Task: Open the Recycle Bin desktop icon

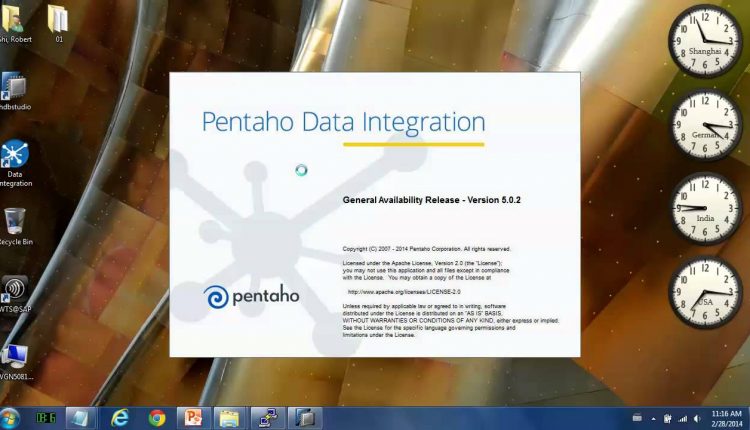Action: (x=15, y=227)
